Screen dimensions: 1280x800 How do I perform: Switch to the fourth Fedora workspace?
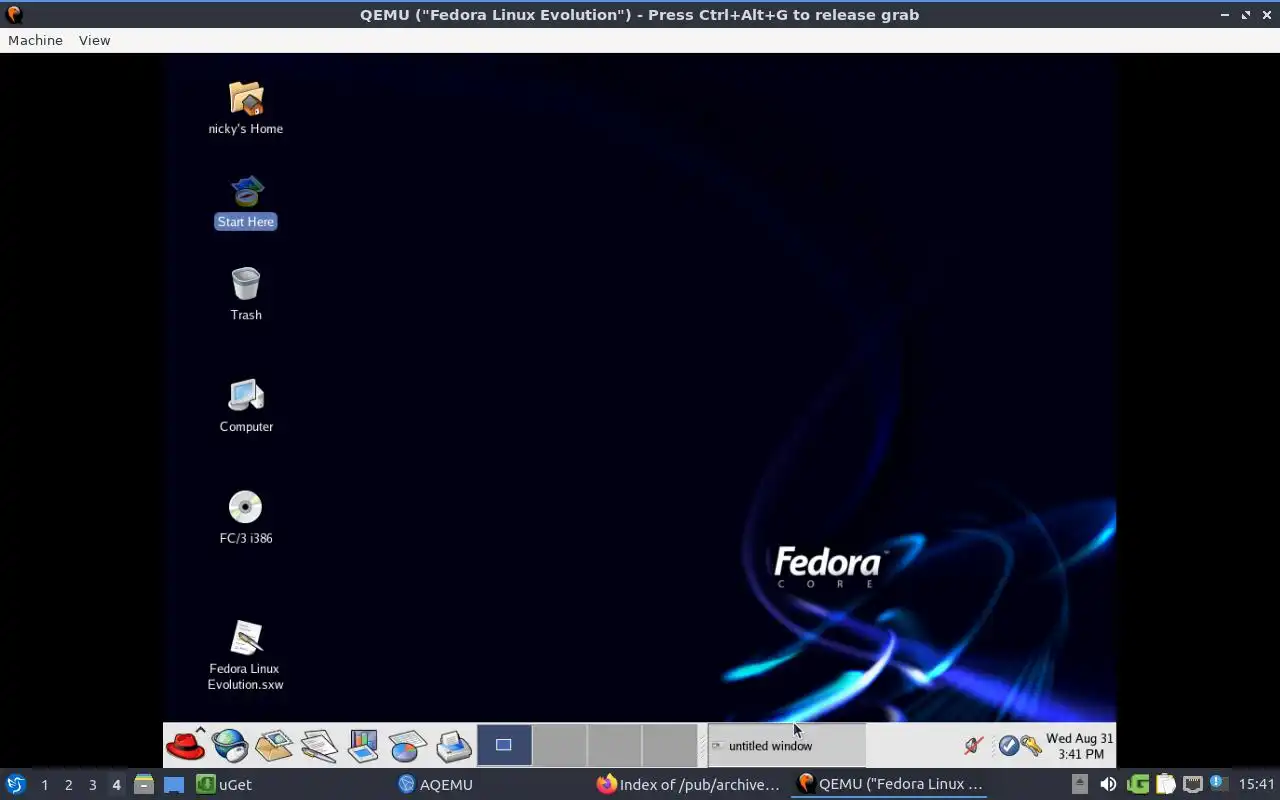click(669, 745)
